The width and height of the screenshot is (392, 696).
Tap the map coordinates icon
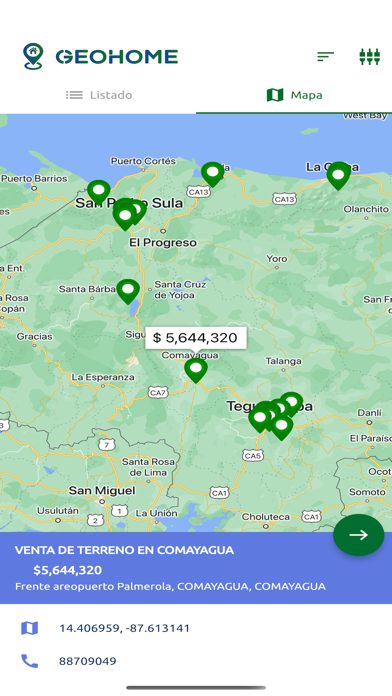(29, 628)
